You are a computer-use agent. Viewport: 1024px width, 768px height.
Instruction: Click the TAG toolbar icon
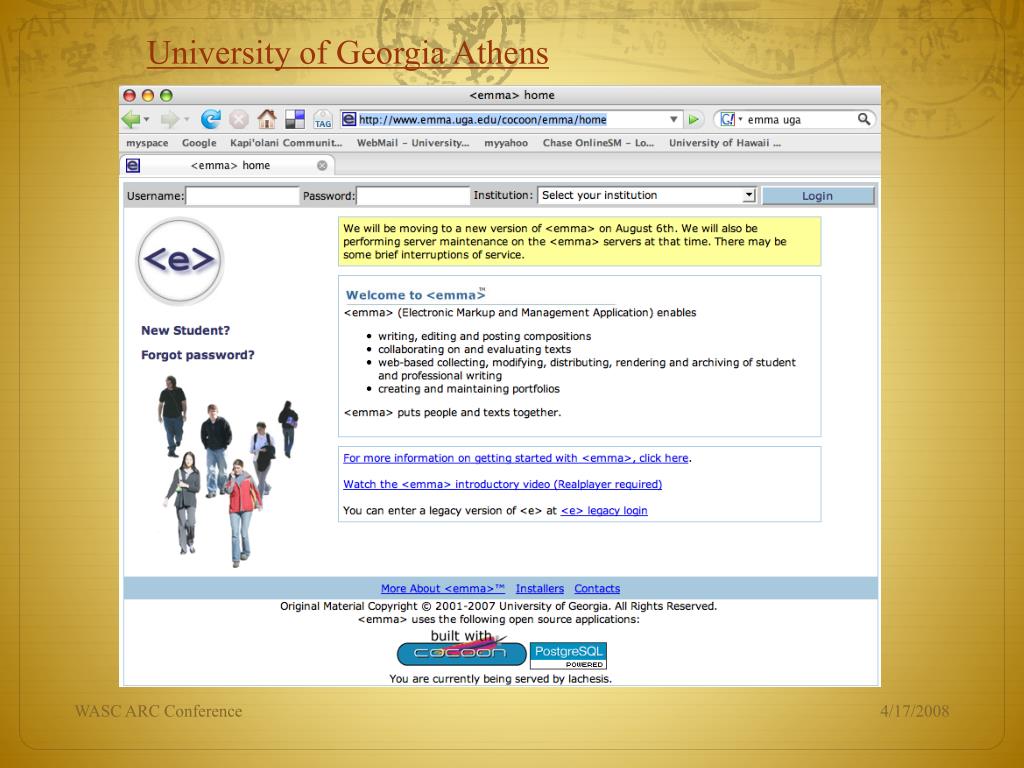pyautogui.click(x=323, y=120)
